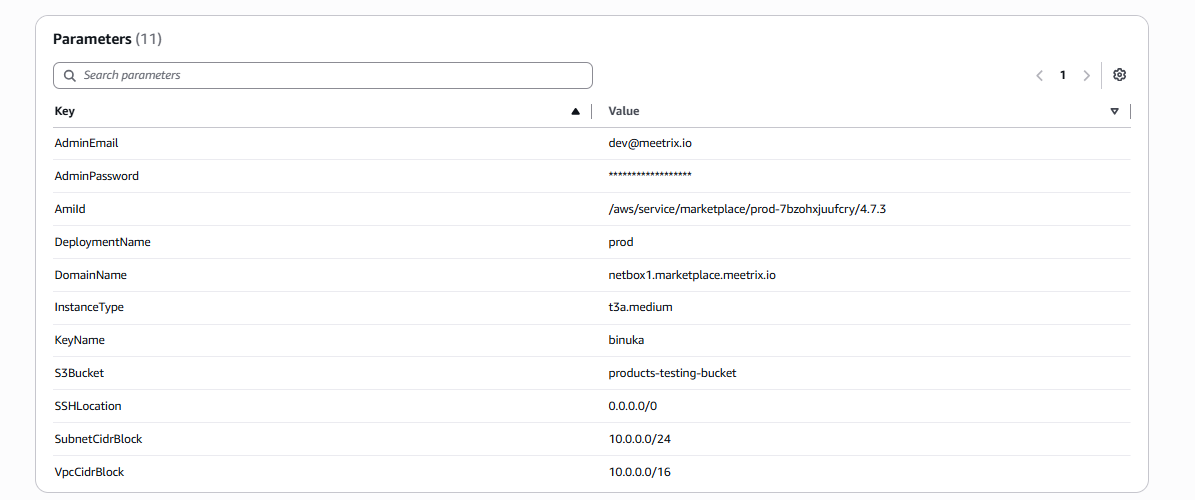Select the InstanceType key

tap(89, 308)
